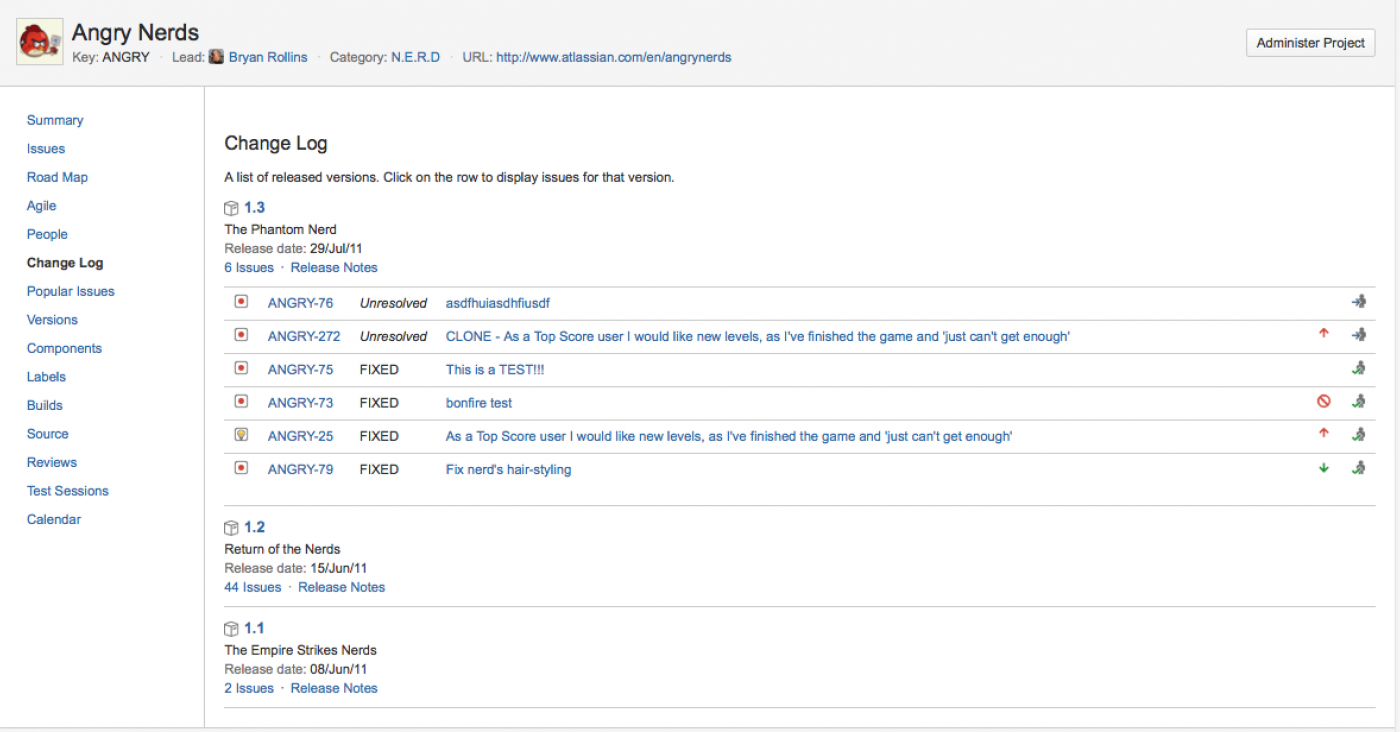The height and width of the screenshot is (732, 1400).
Task: Click the red priority arrow on ANGRY-272
Action: coord(1324,335)
